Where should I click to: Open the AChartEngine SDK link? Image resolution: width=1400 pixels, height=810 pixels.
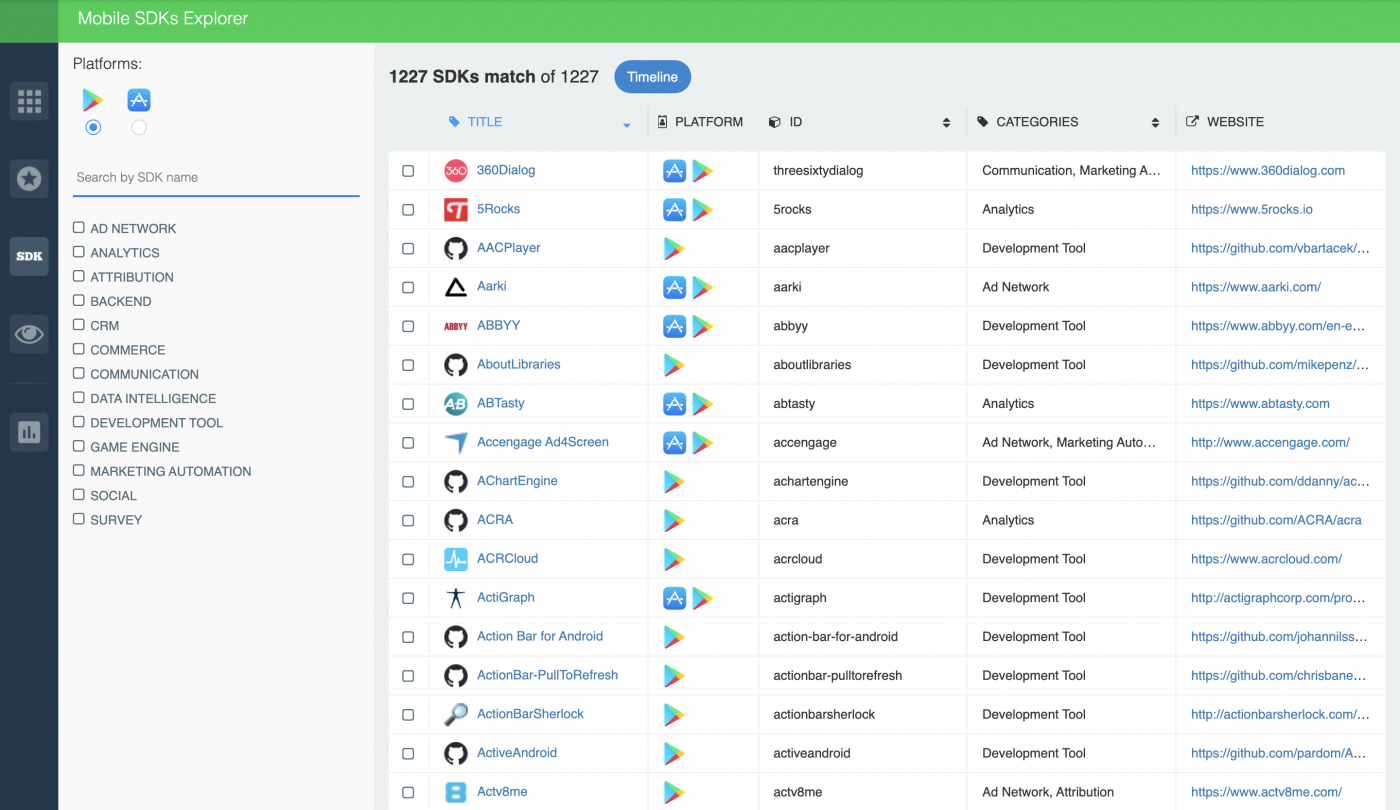pyautogui.click(x=517, y=481)
